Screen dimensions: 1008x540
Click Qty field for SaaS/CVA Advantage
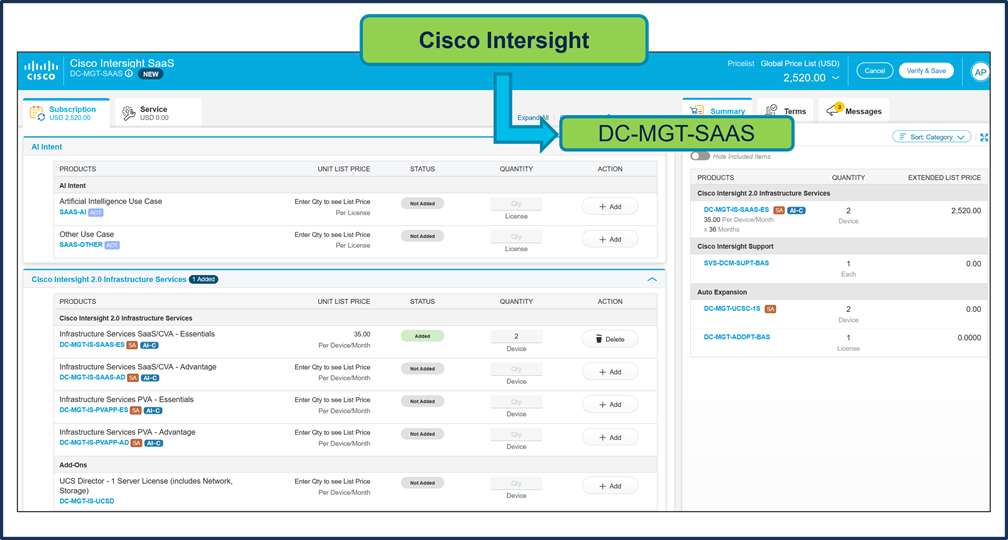[x=516, y=369]
